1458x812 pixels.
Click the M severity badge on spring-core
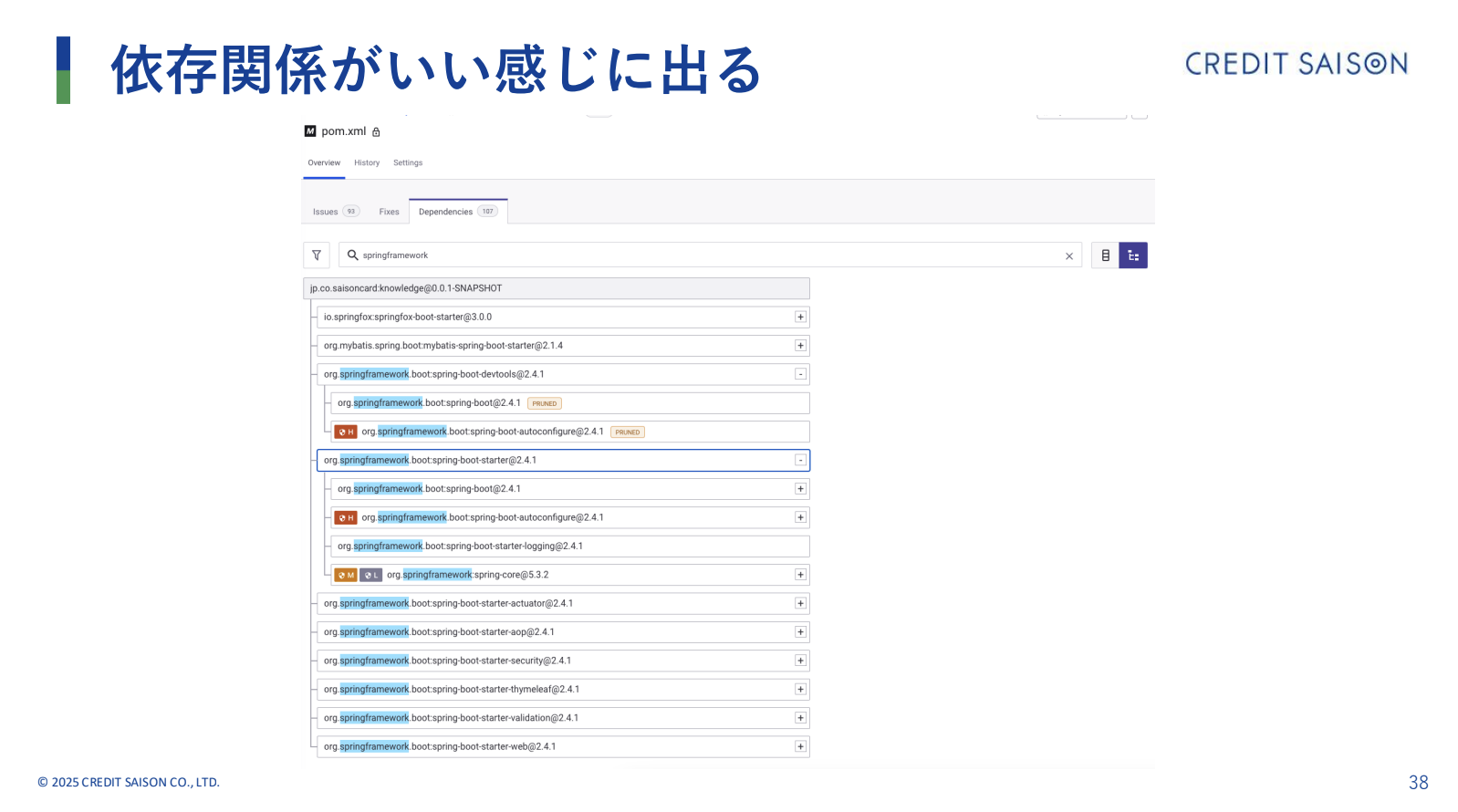coord(346,576)
